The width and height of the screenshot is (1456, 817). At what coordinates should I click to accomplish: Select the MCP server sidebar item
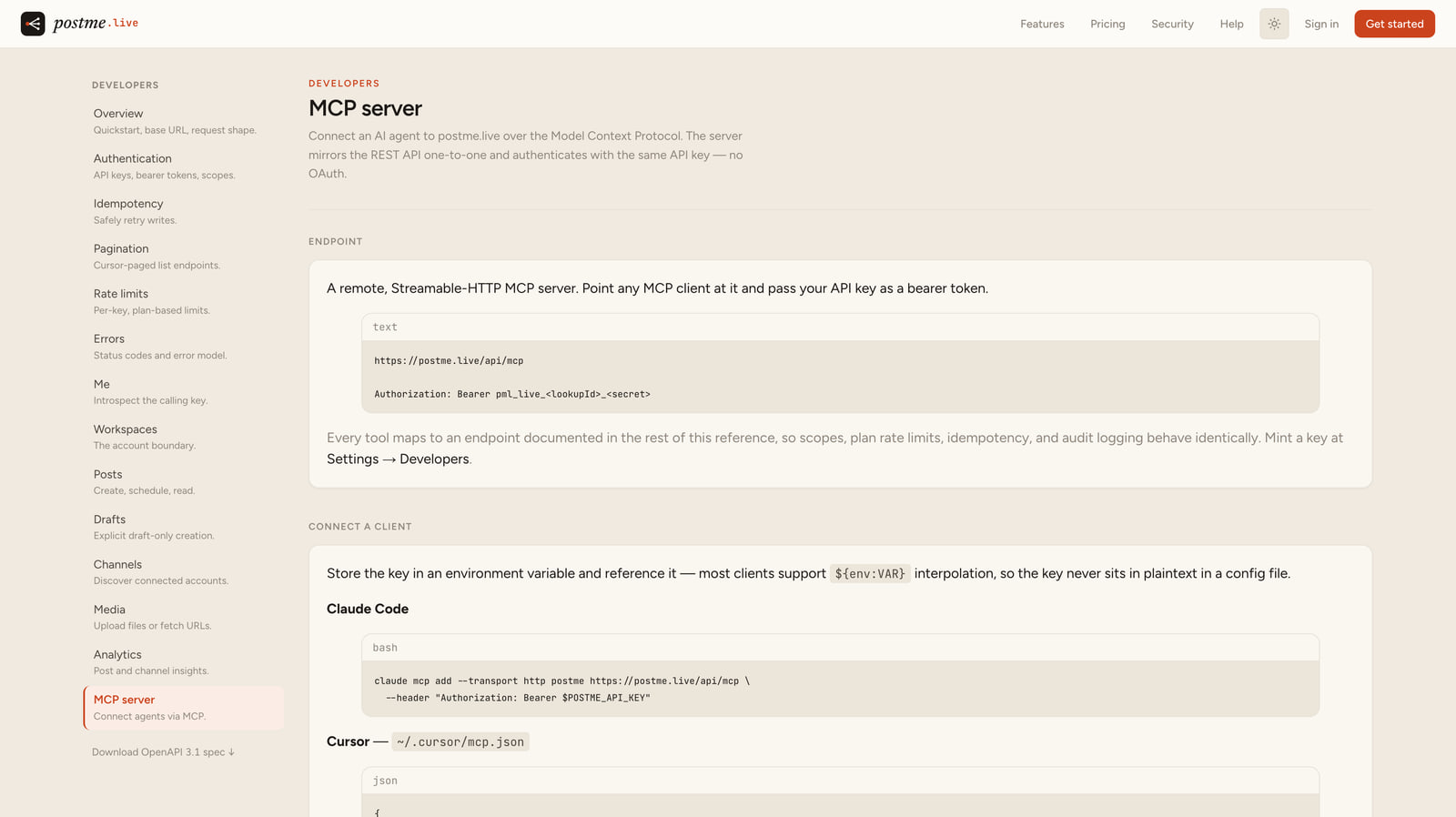(x=183, y=708)
